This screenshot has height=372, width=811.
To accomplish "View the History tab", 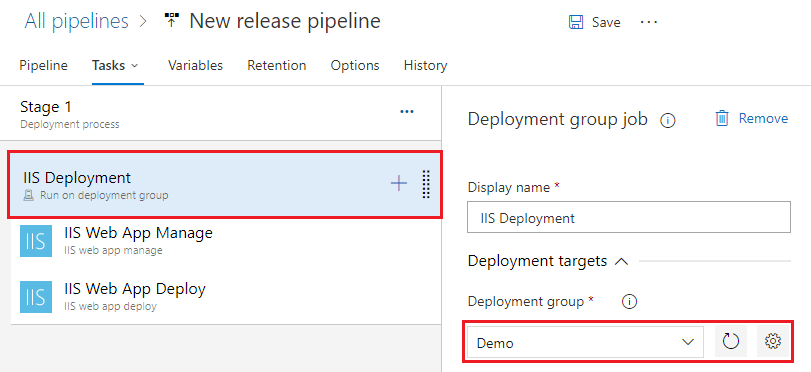I will (x=426, y=66).
